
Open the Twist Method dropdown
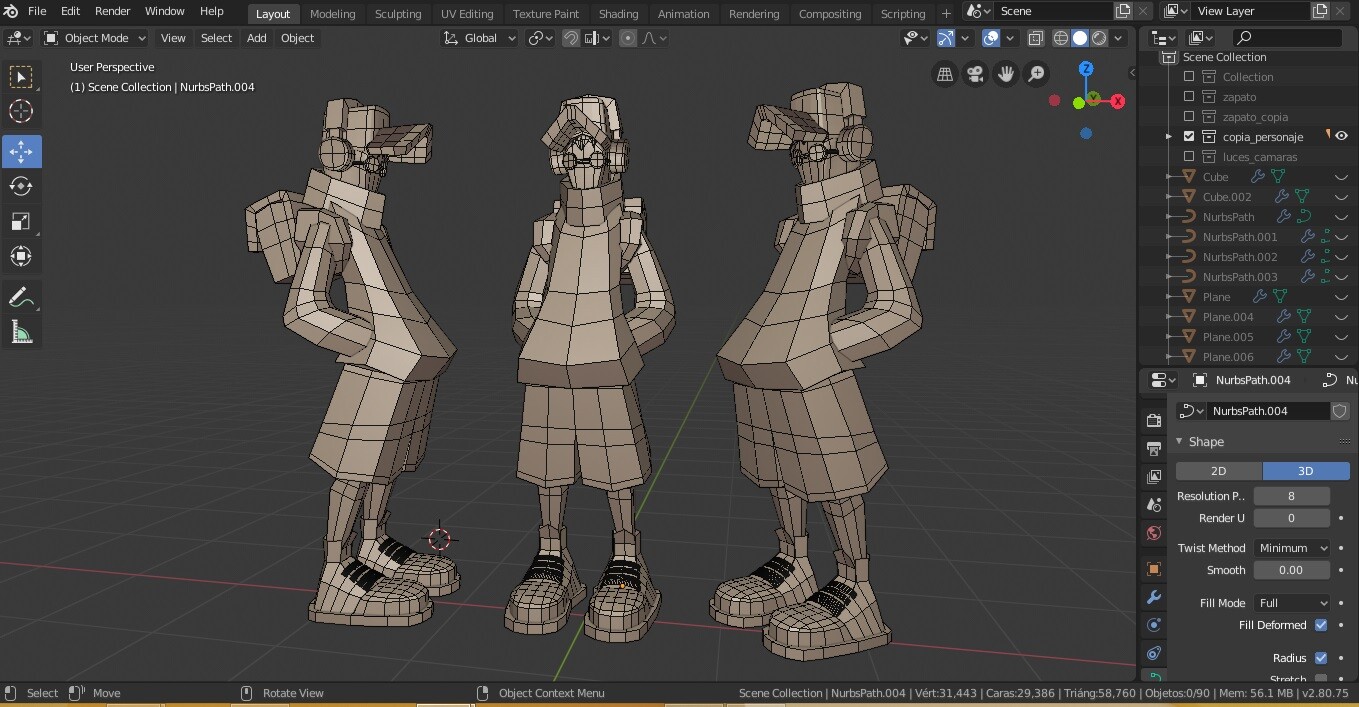pyautogui.click(x=1292, y=548)
